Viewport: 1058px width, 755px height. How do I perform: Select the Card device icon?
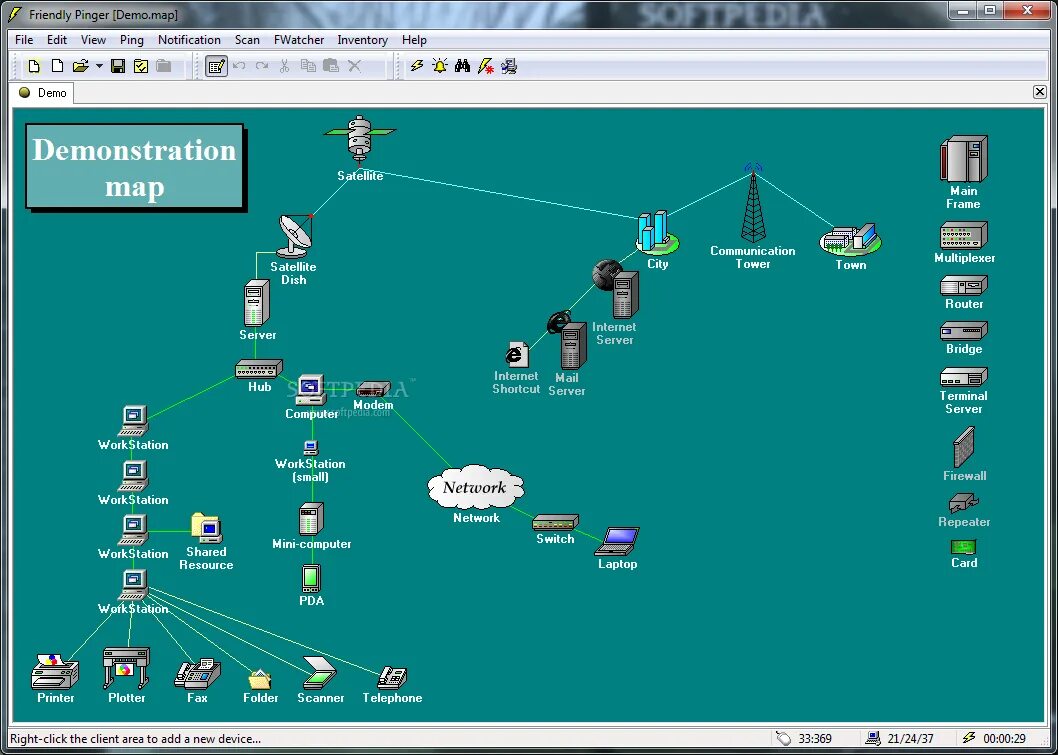click(x=964, y=547)
